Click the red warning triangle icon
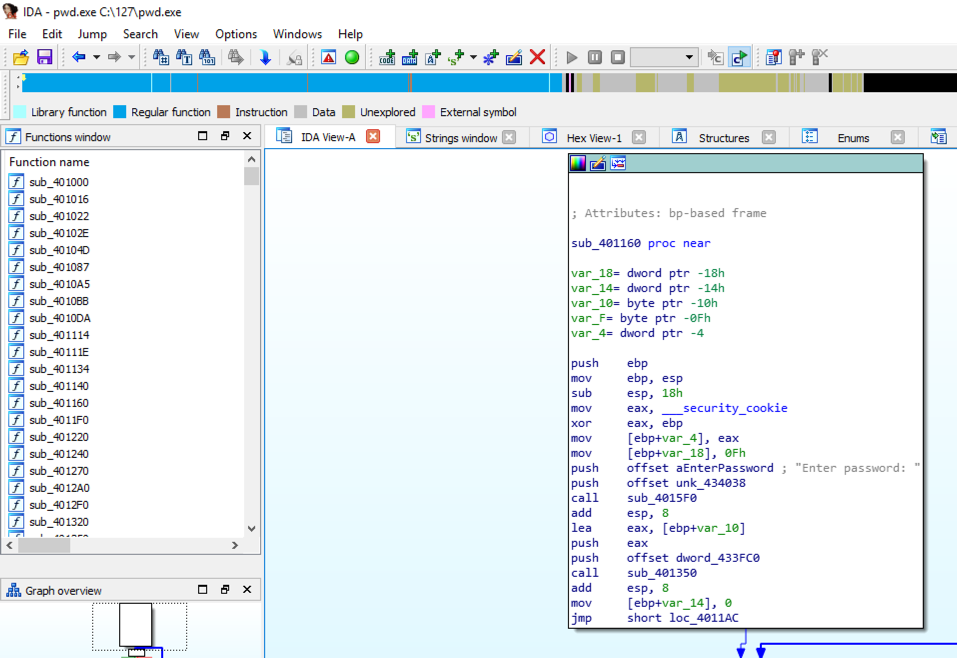Screen dimensions: 957x658 328,57
